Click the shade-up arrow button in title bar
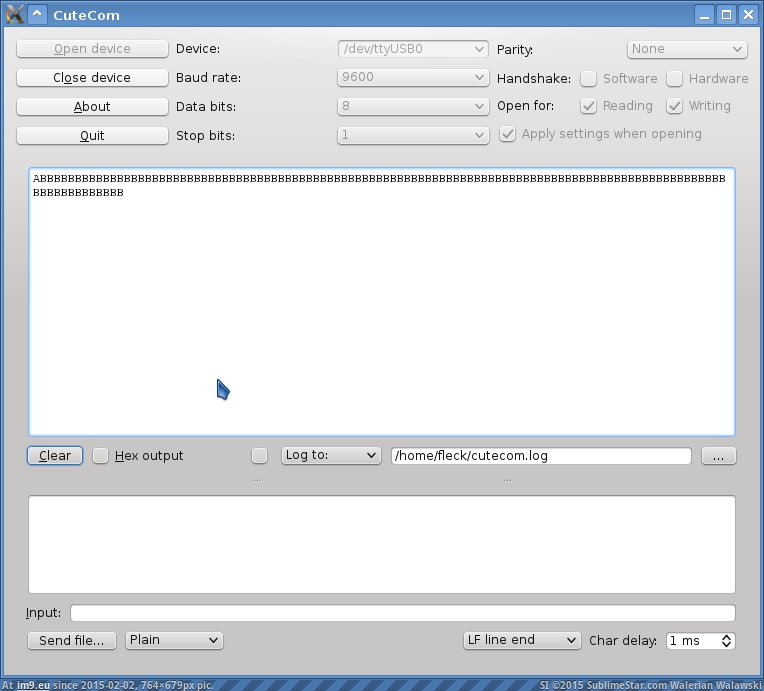764x691 pixels. pos(37,15)
